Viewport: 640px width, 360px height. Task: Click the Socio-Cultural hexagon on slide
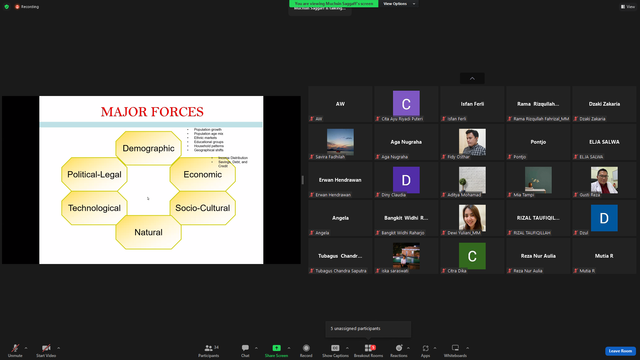202,208
